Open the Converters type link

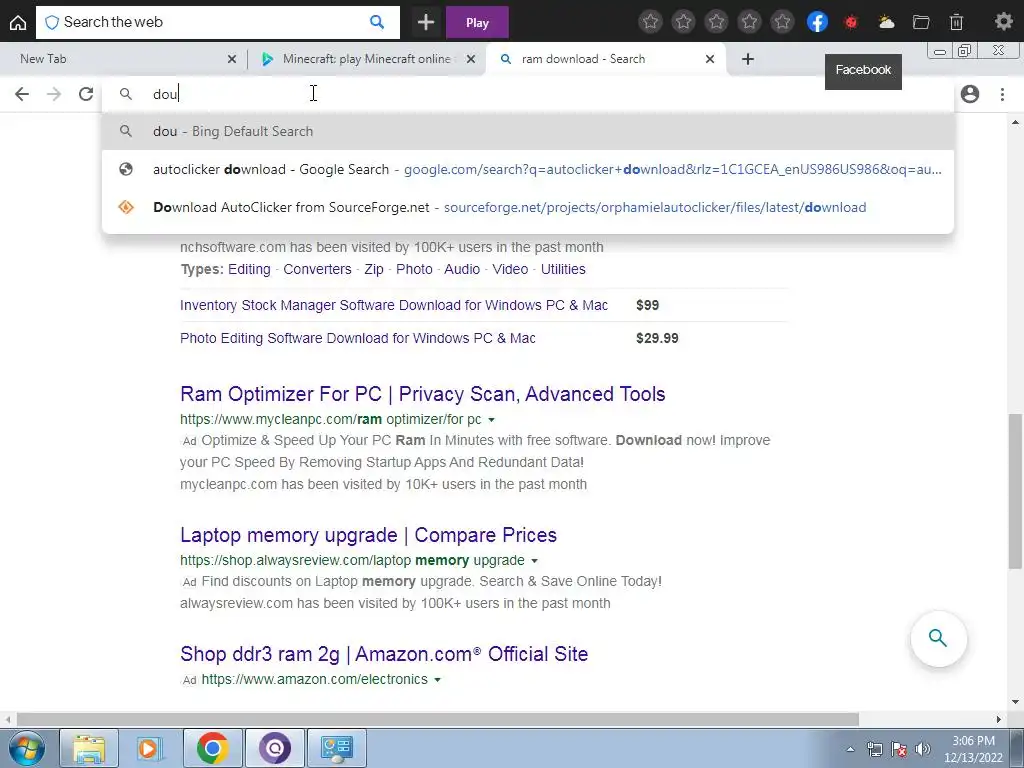[x=317, y=269]
